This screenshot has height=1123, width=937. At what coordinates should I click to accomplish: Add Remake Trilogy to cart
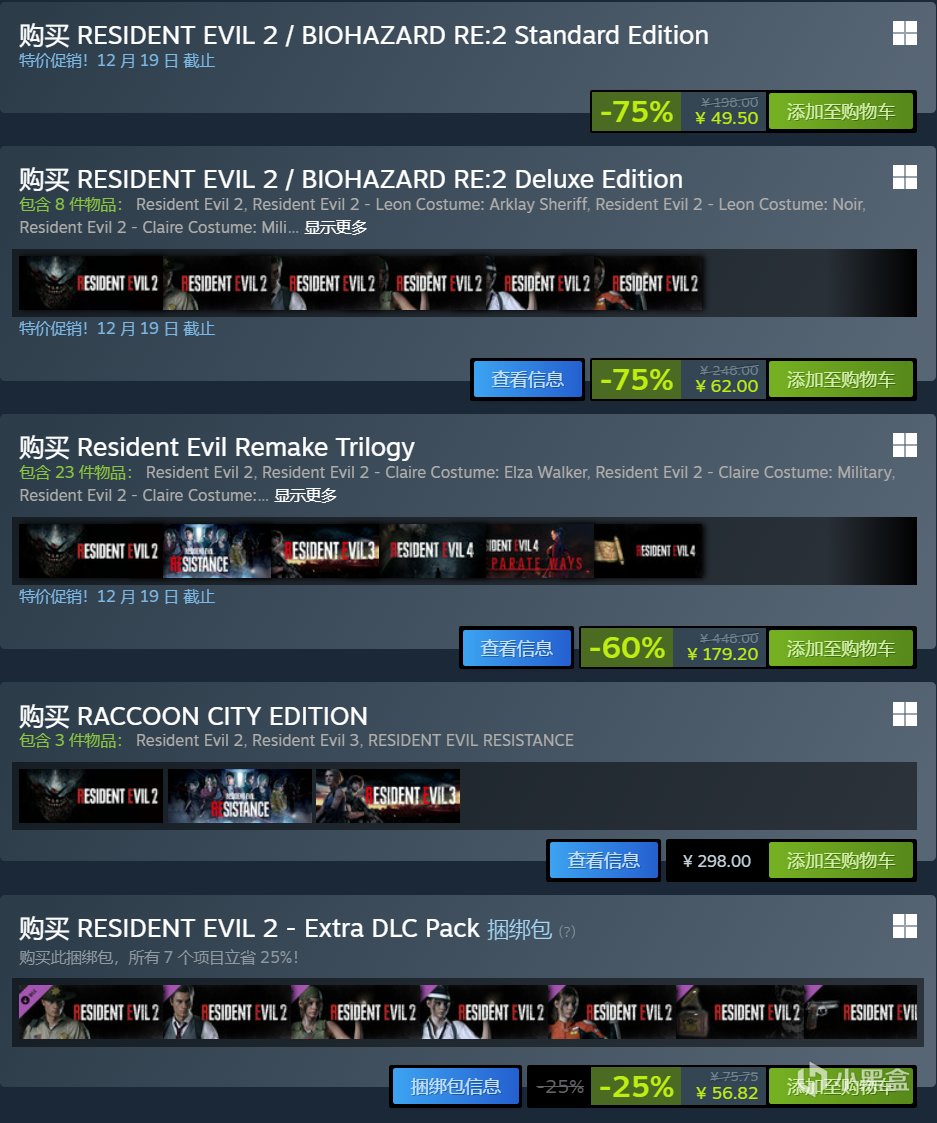pos(841,648)
